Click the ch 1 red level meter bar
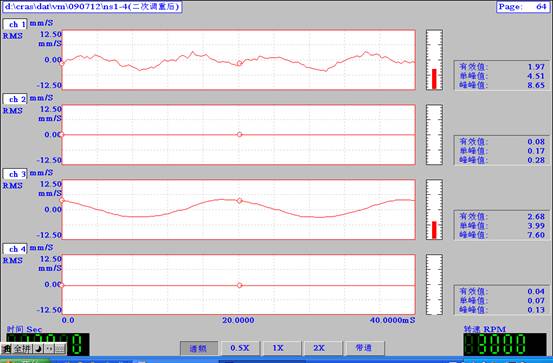 [x=434, y=79]
